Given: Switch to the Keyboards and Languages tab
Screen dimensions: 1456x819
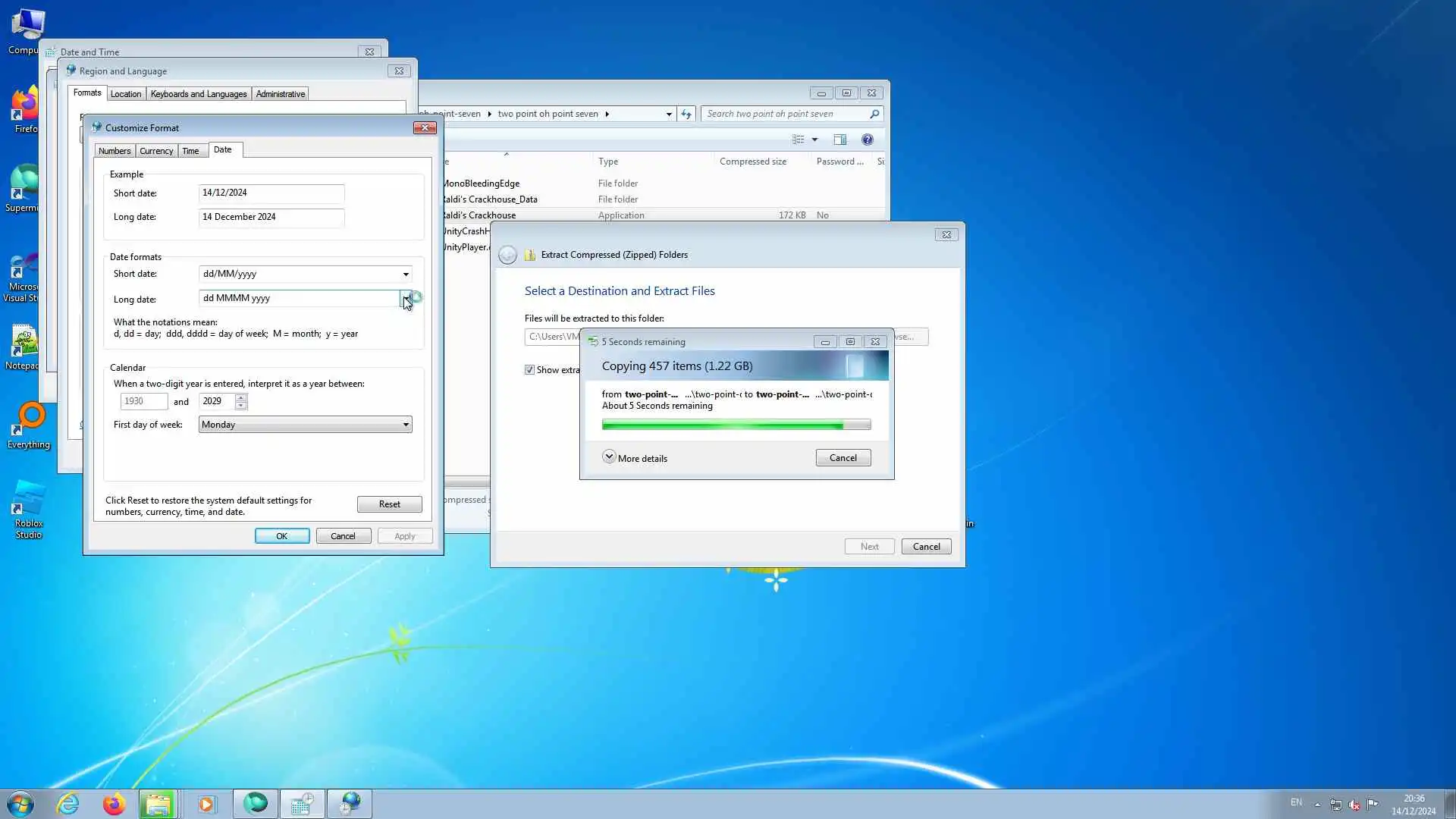Looking at the screenshot, I should (198, 94).
